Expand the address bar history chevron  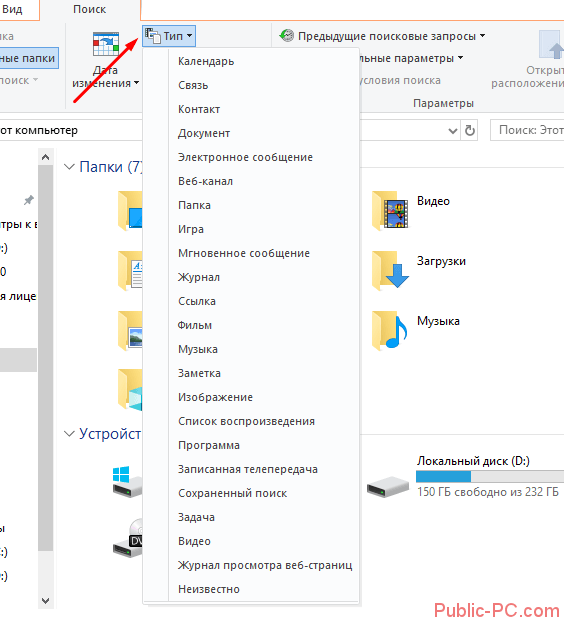pyautogui.click(x=453, y=131)
